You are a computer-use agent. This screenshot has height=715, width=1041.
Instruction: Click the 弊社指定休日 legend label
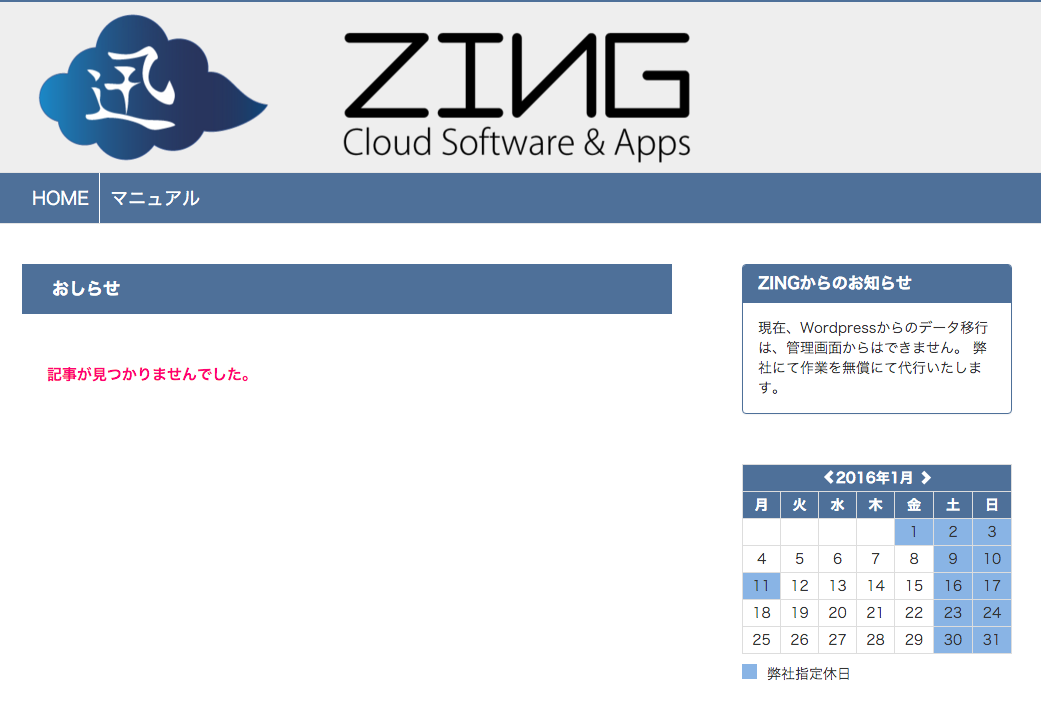click(808, 674)
